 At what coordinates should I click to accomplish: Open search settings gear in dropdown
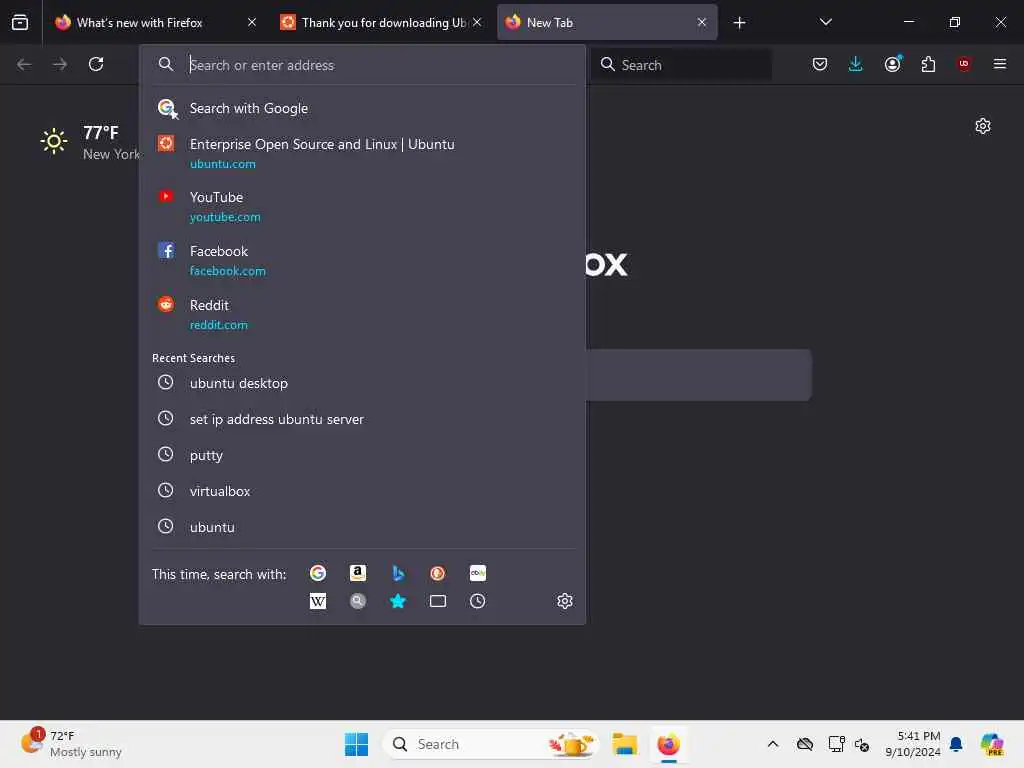pos(565,601)
